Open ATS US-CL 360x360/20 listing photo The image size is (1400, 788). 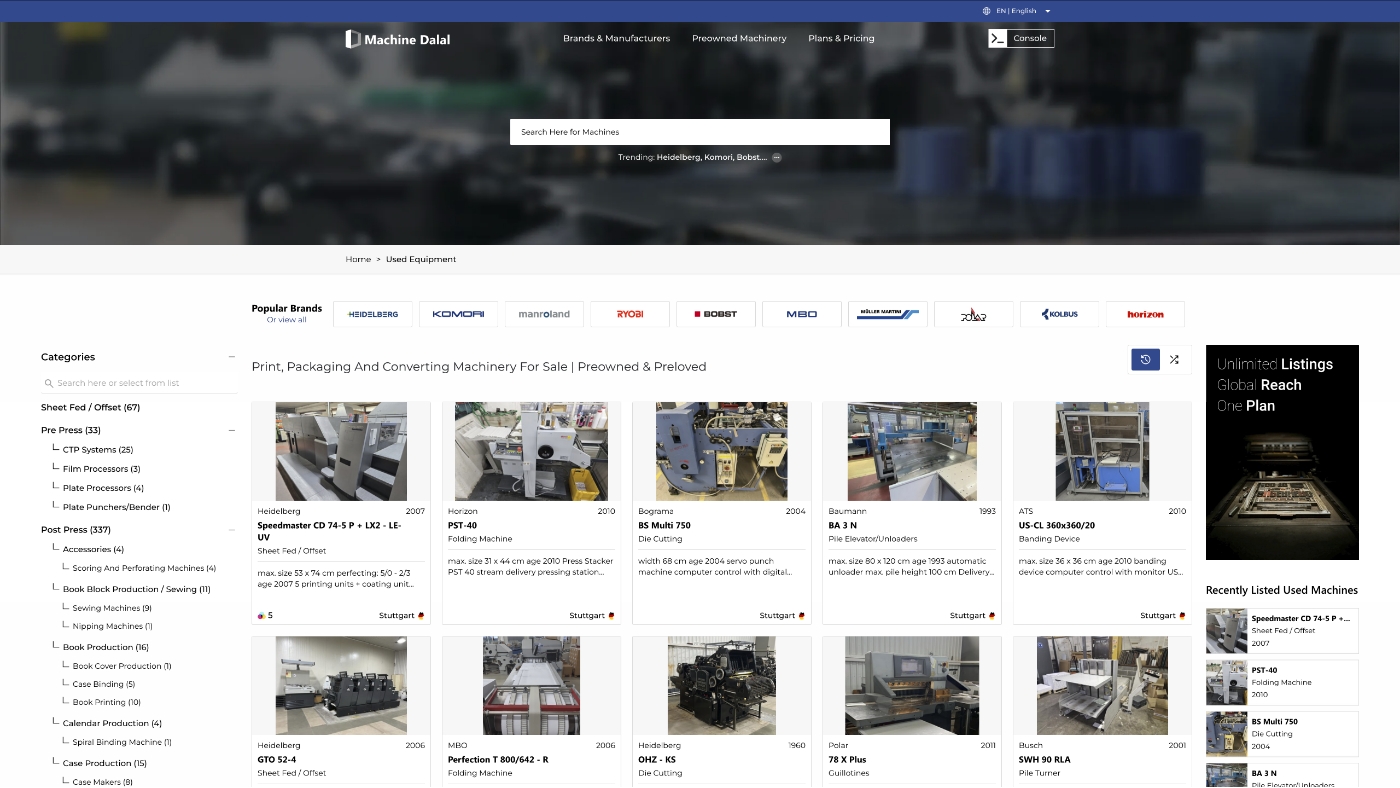1102,451
